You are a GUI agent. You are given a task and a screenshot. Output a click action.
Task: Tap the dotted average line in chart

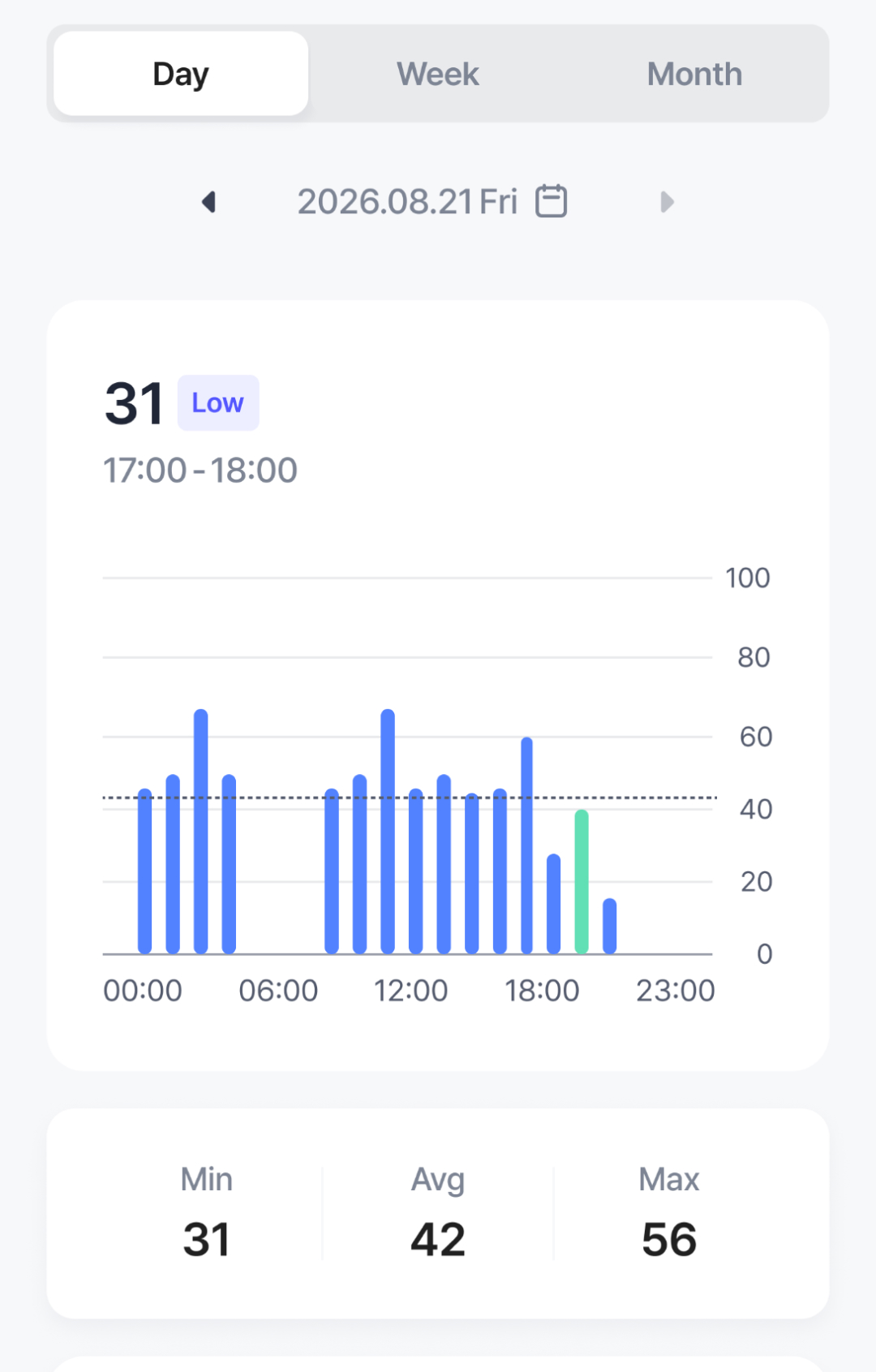410,798
